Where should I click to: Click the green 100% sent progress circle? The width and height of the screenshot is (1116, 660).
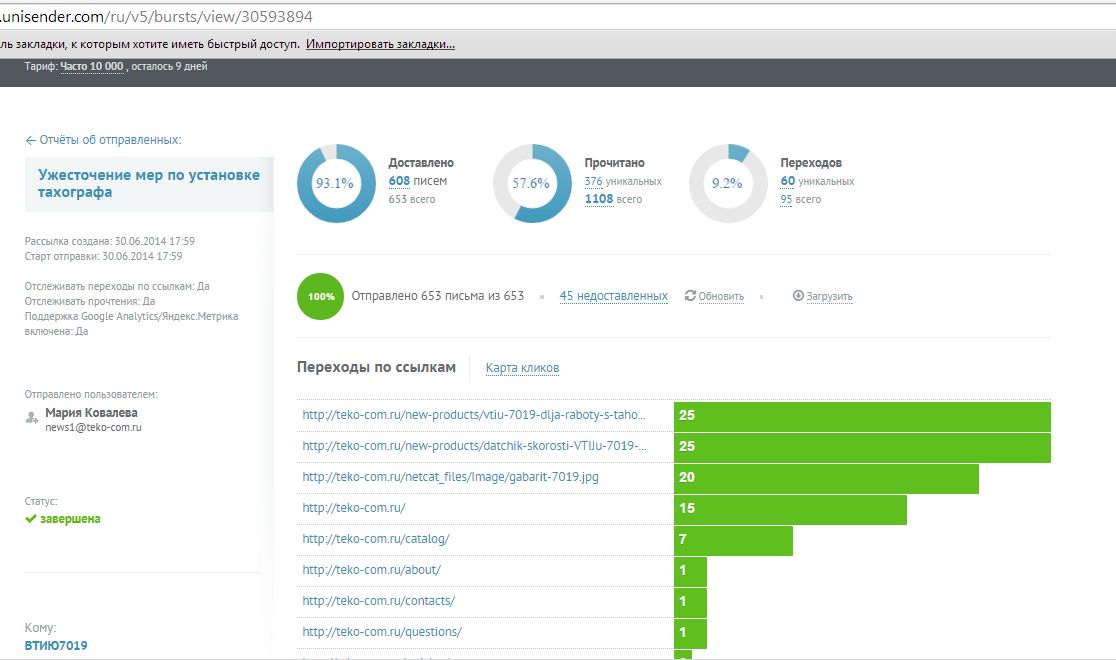[320, 296]
